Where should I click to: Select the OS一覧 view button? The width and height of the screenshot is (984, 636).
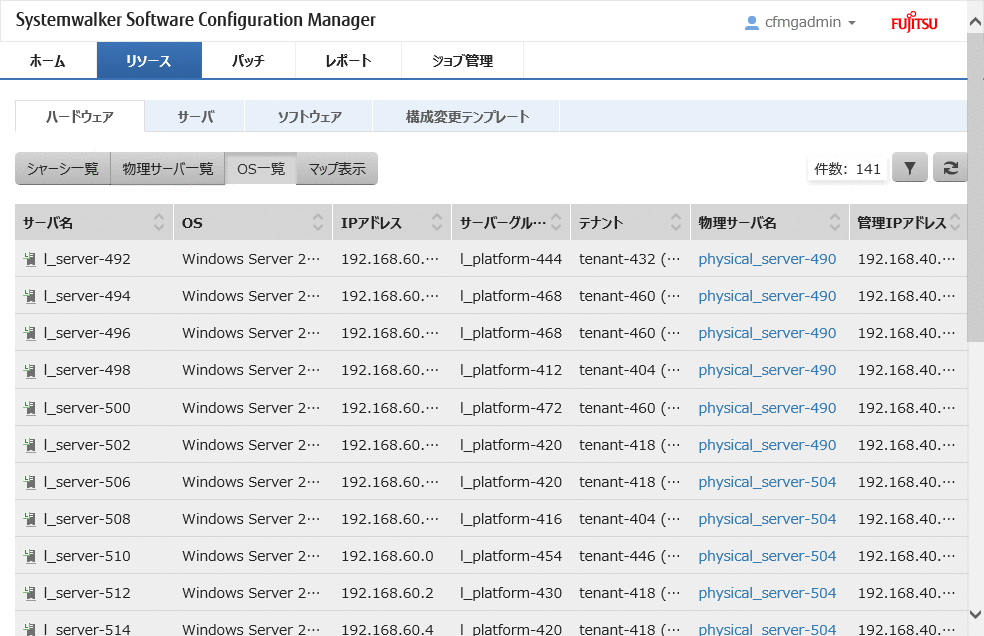click(x=261, y=168)
